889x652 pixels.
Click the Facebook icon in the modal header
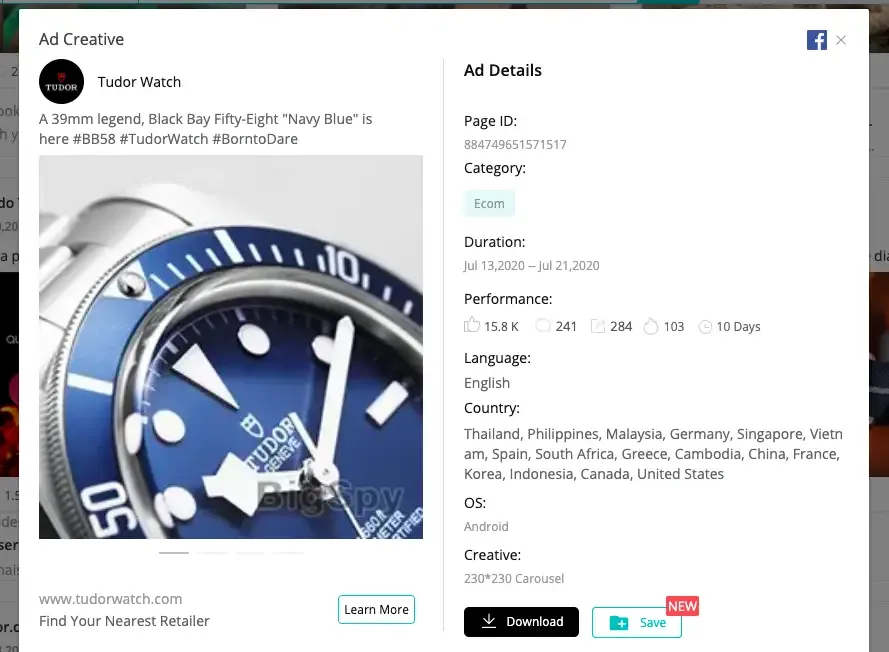coord(817,40)
